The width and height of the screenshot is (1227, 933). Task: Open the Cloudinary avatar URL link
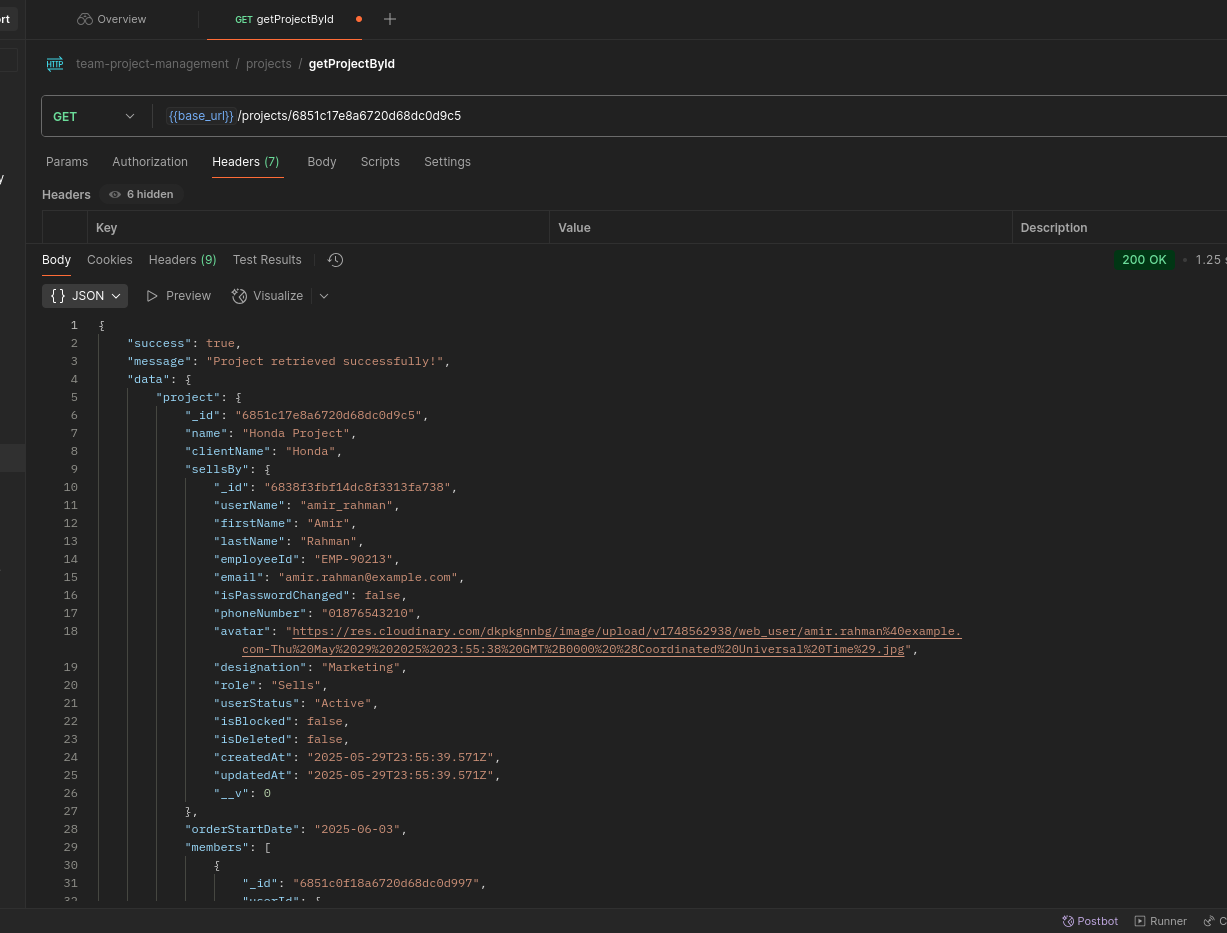[625, 632]
